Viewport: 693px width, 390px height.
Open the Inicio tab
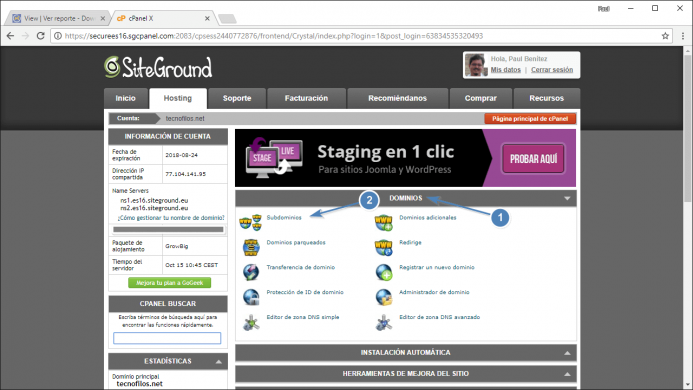(x=126, y=98)
